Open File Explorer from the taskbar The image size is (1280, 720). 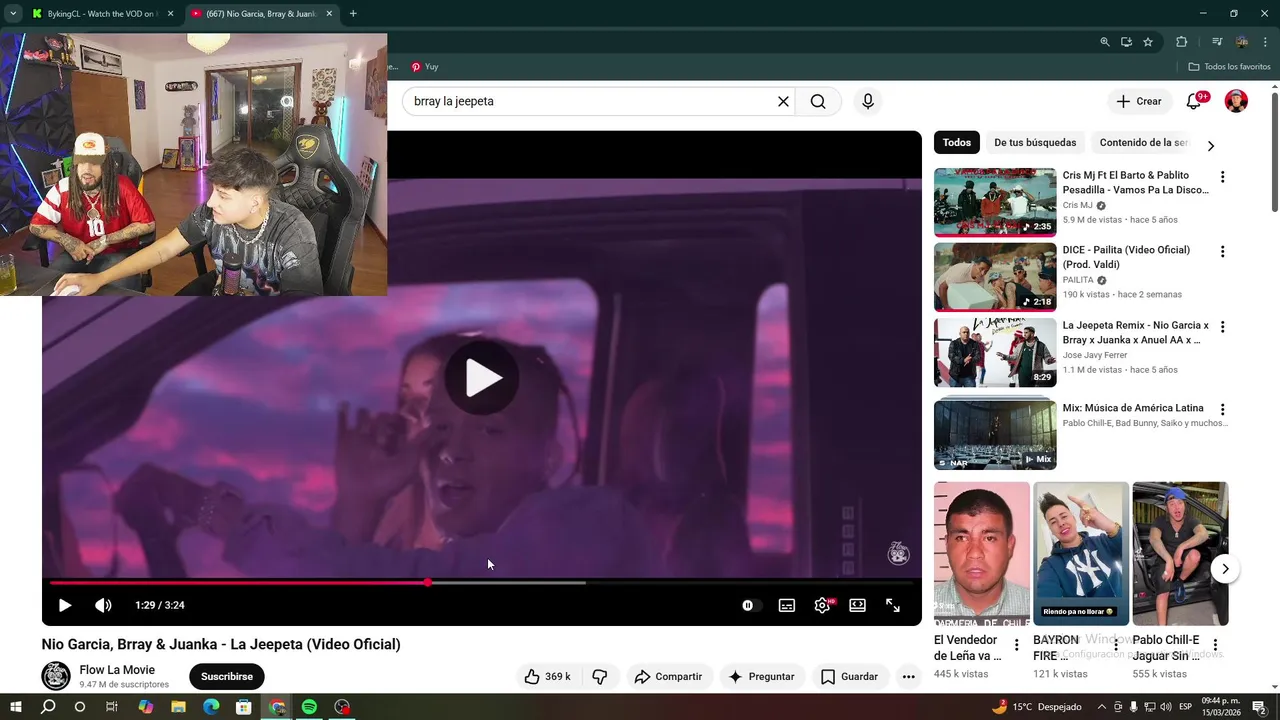pyautogui.click(x=179, y=707)
